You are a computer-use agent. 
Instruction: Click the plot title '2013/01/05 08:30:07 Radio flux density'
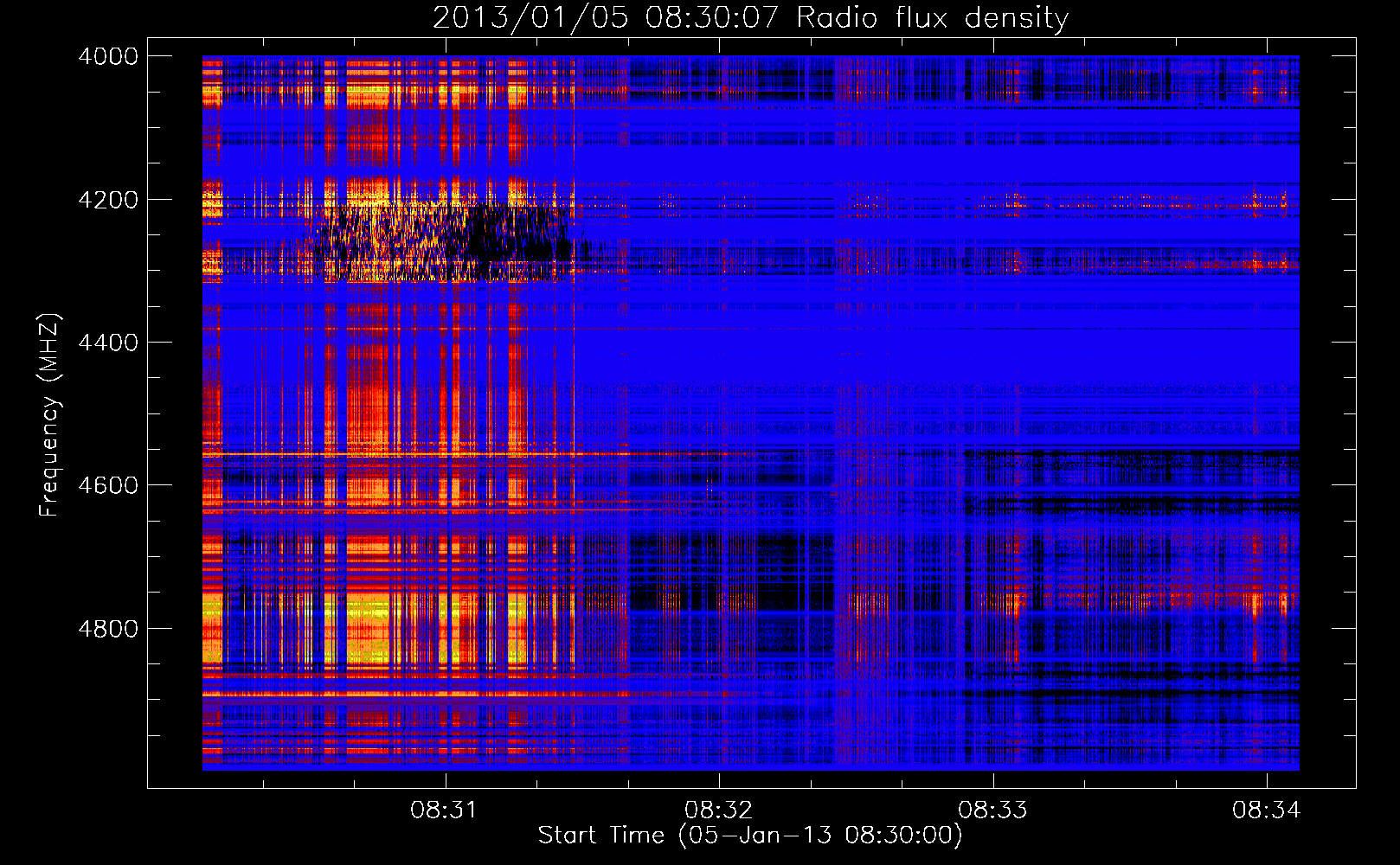click(x=750, y=17)
